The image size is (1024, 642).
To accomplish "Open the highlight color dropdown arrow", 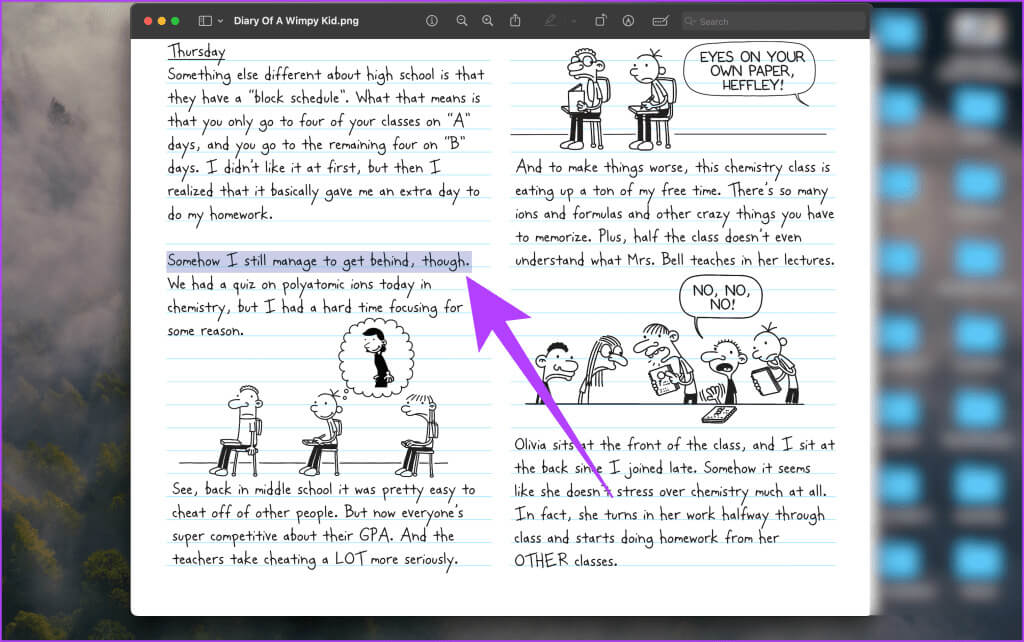I will coord(573,21).
